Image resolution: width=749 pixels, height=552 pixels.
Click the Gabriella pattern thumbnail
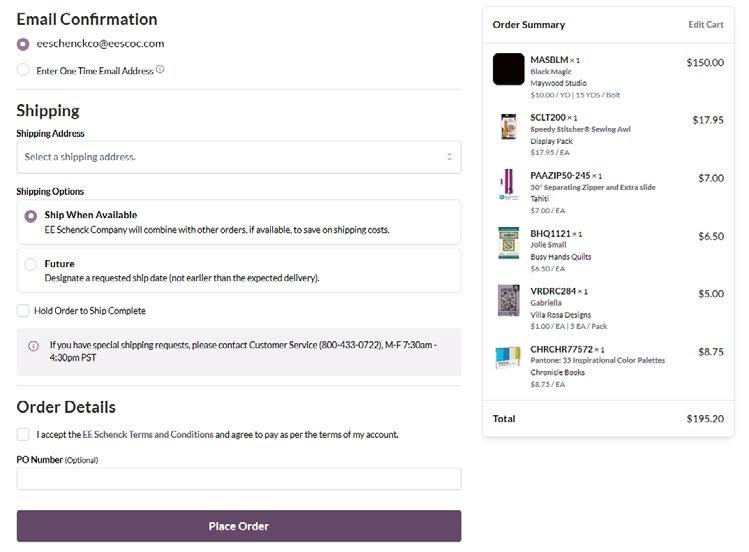coord(509,300)
